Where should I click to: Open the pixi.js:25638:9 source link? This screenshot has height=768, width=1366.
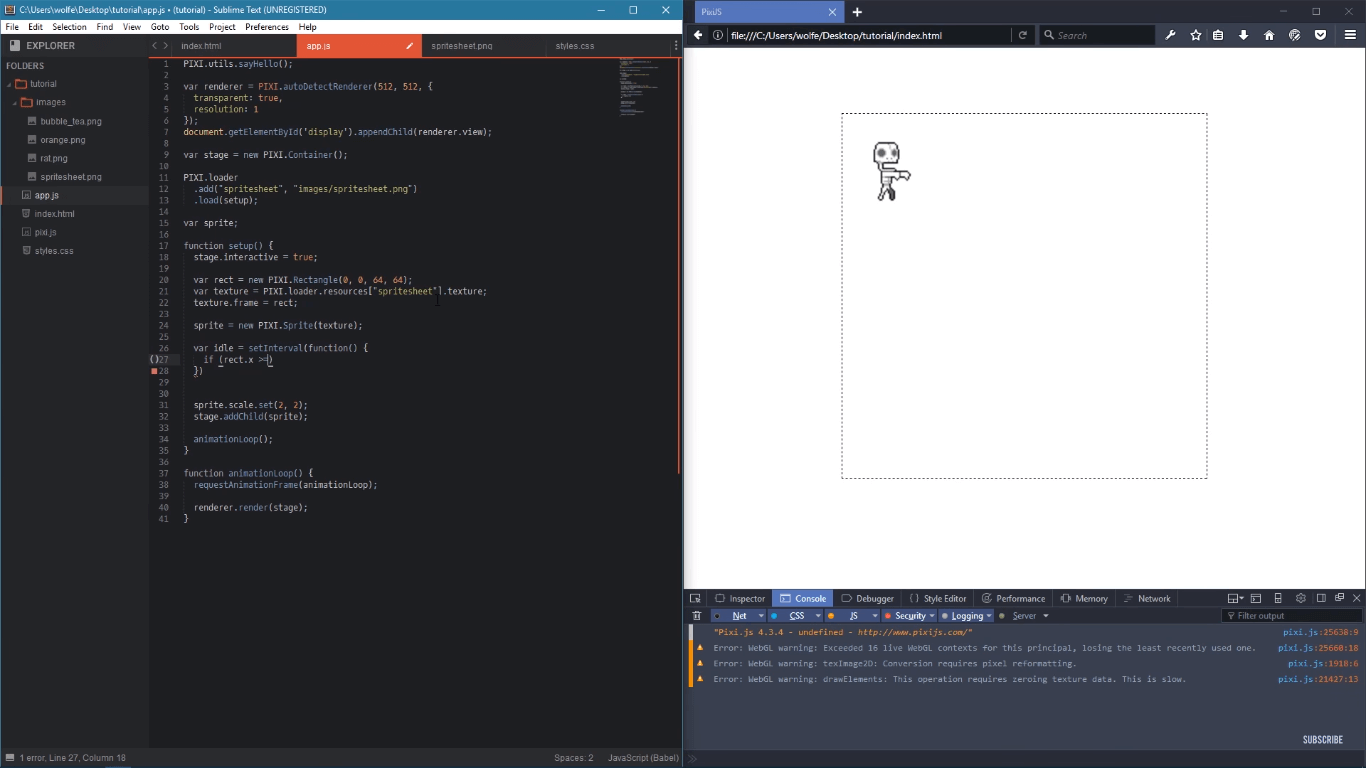[x=1320, y=632]
